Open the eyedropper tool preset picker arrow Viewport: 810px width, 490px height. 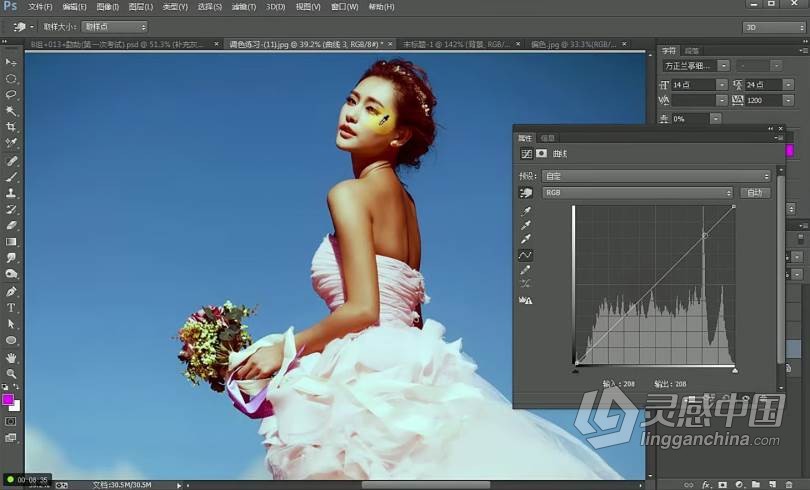click(x=32, y=27)
